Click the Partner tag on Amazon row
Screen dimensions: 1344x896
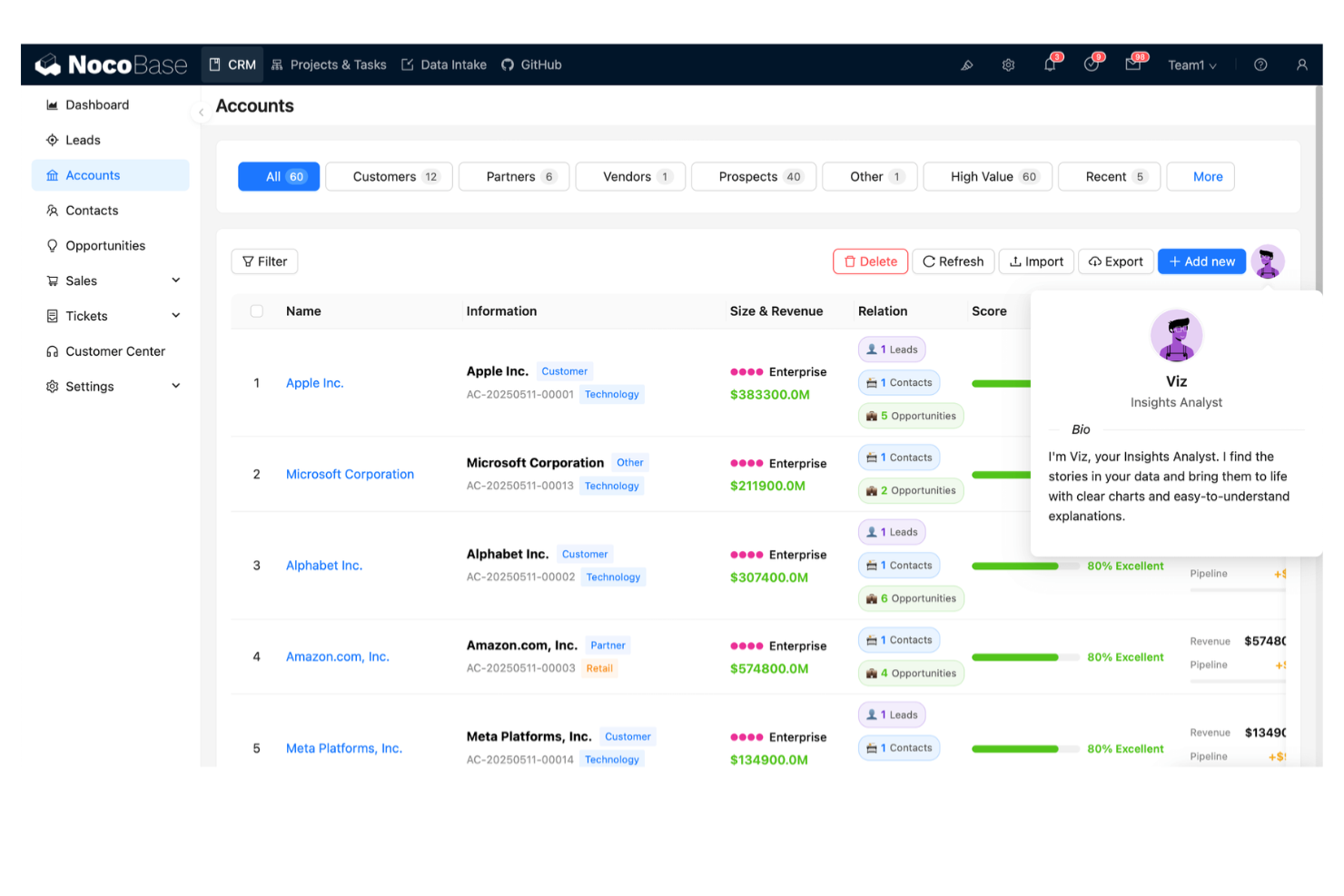coord(608,646)
